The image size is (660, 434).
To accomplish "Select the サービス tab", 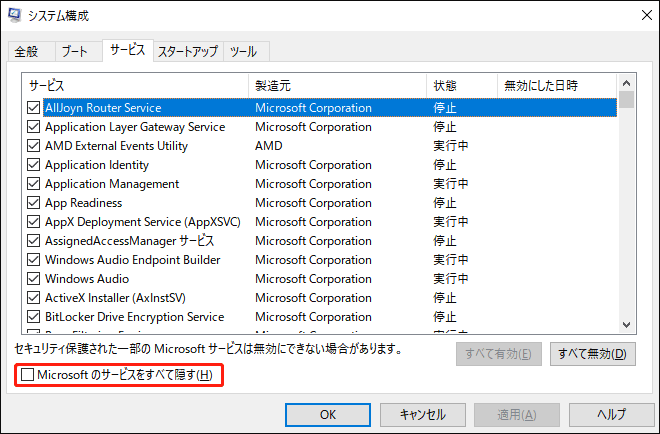I will (128, 50).
